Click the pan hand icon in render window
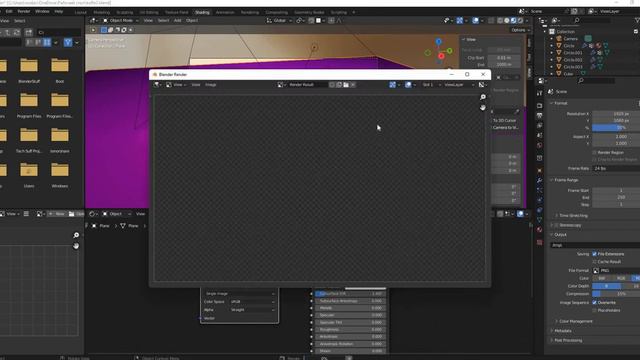The height and width of the screenshot is (360, 640). point(483,108)
